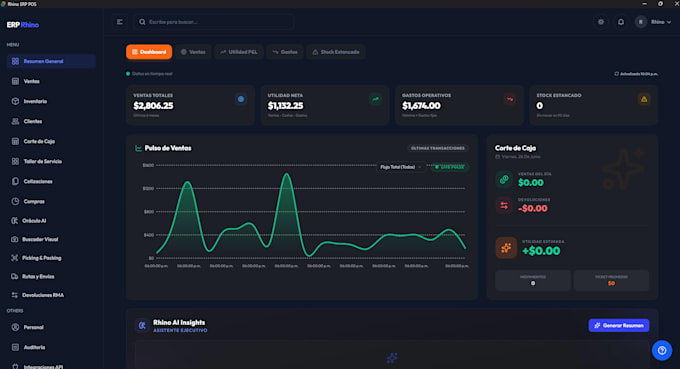
Task: Click the Taller de Servicio icon
Action: pos(15,161)
